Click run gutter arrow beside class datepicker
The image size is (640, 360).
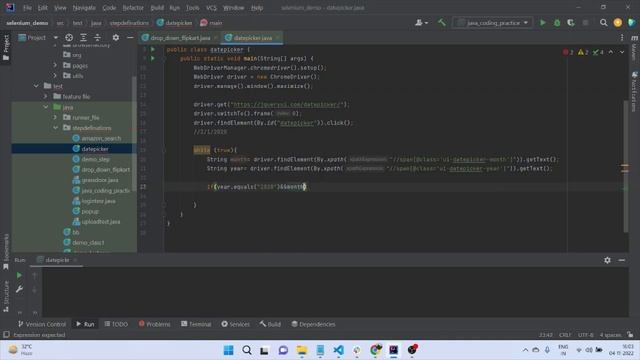pyautogui.click(x=153, y=49)
